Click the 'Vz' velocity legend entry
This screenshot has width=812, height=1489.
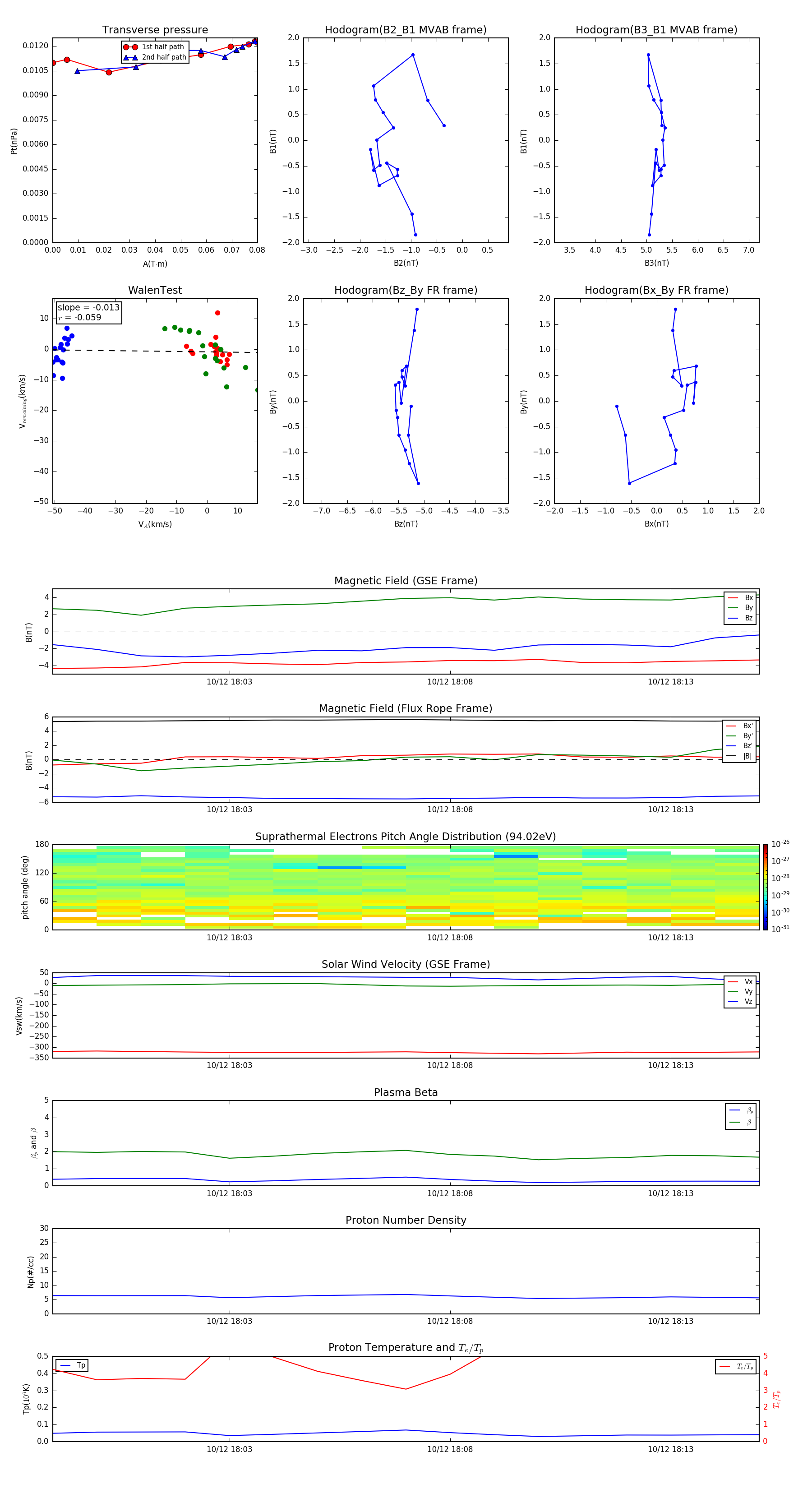[740, 1002]
